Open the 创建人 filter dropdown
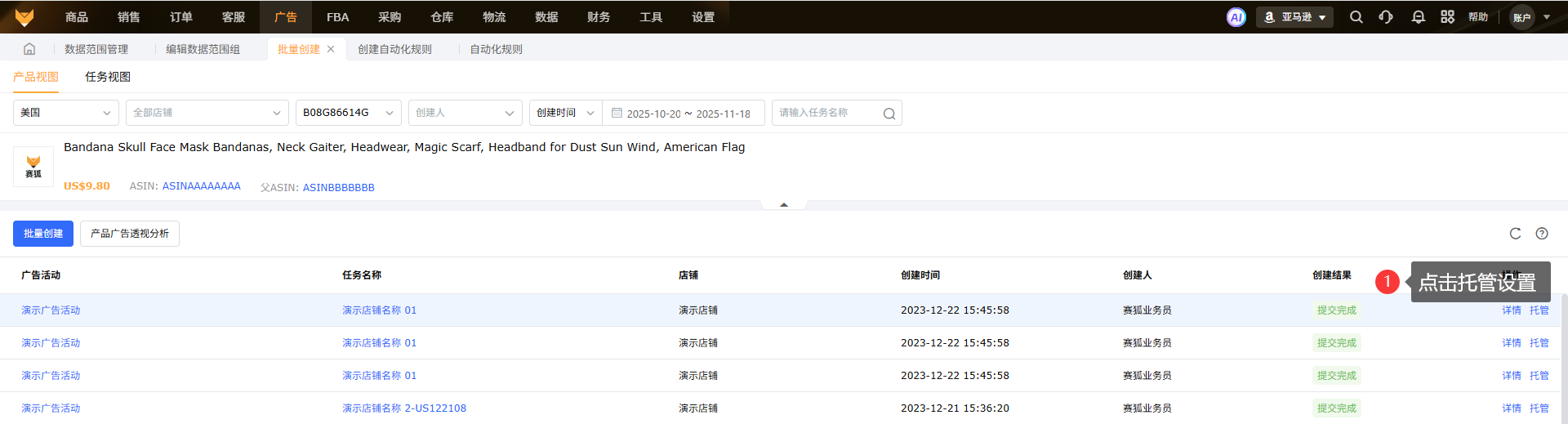1568x424 pixels. point(465,113)
